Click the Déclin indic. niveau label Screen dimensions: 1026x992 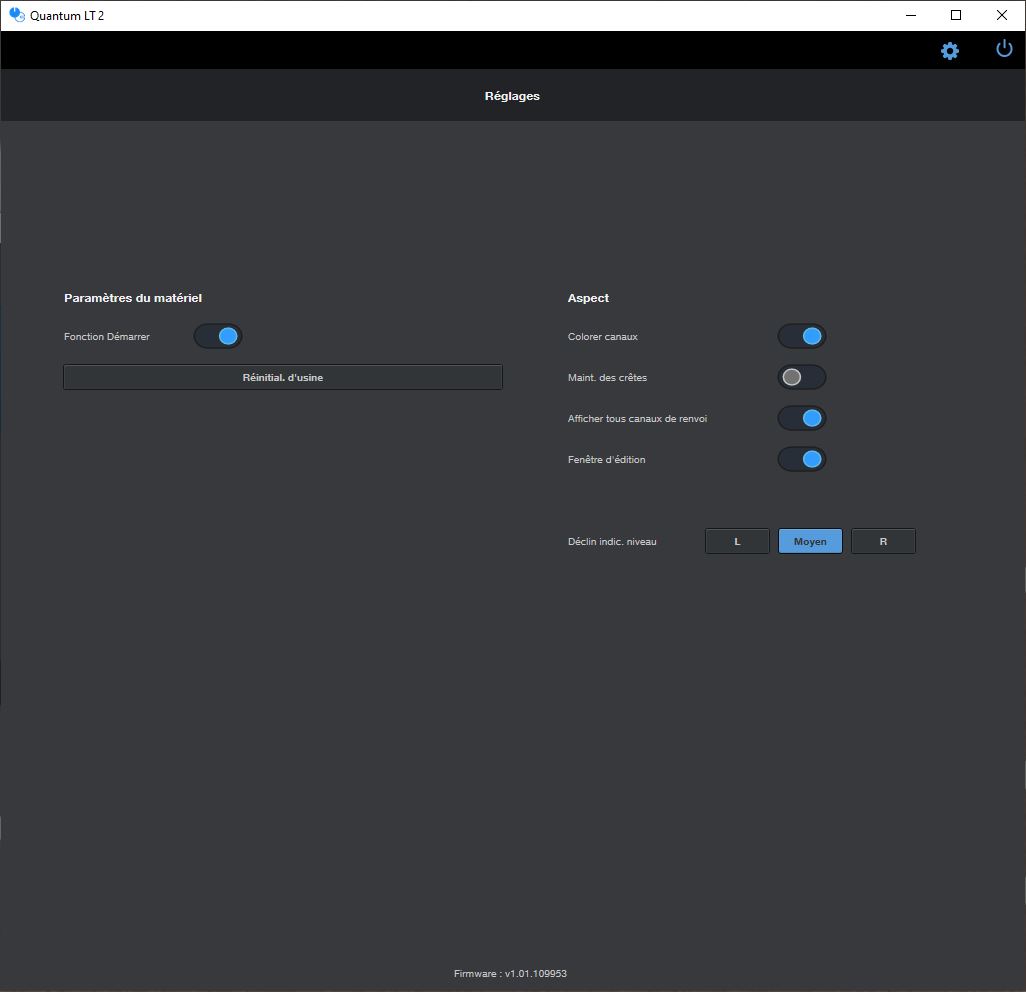[612, 542]
